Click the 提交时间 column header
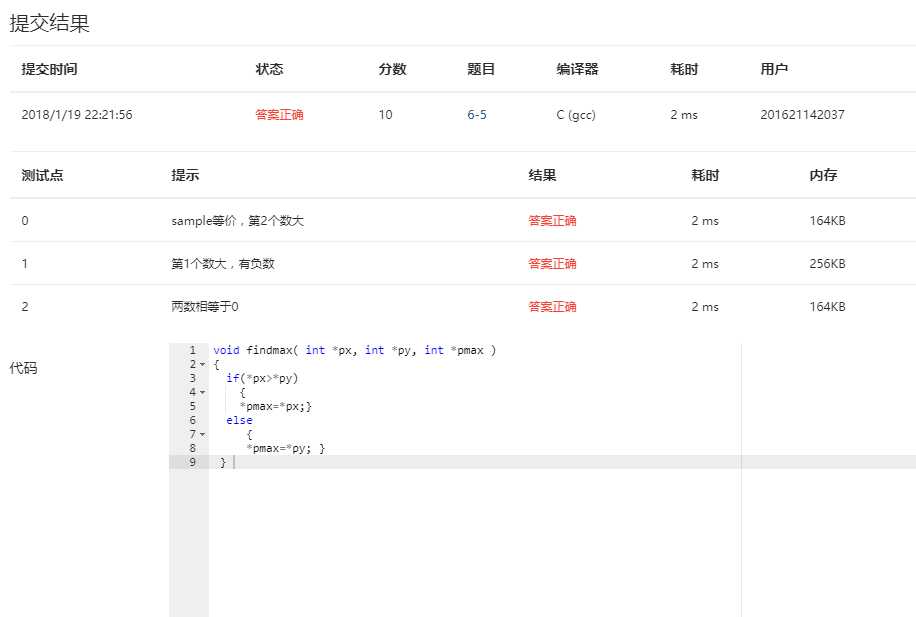 coord(50,69)
